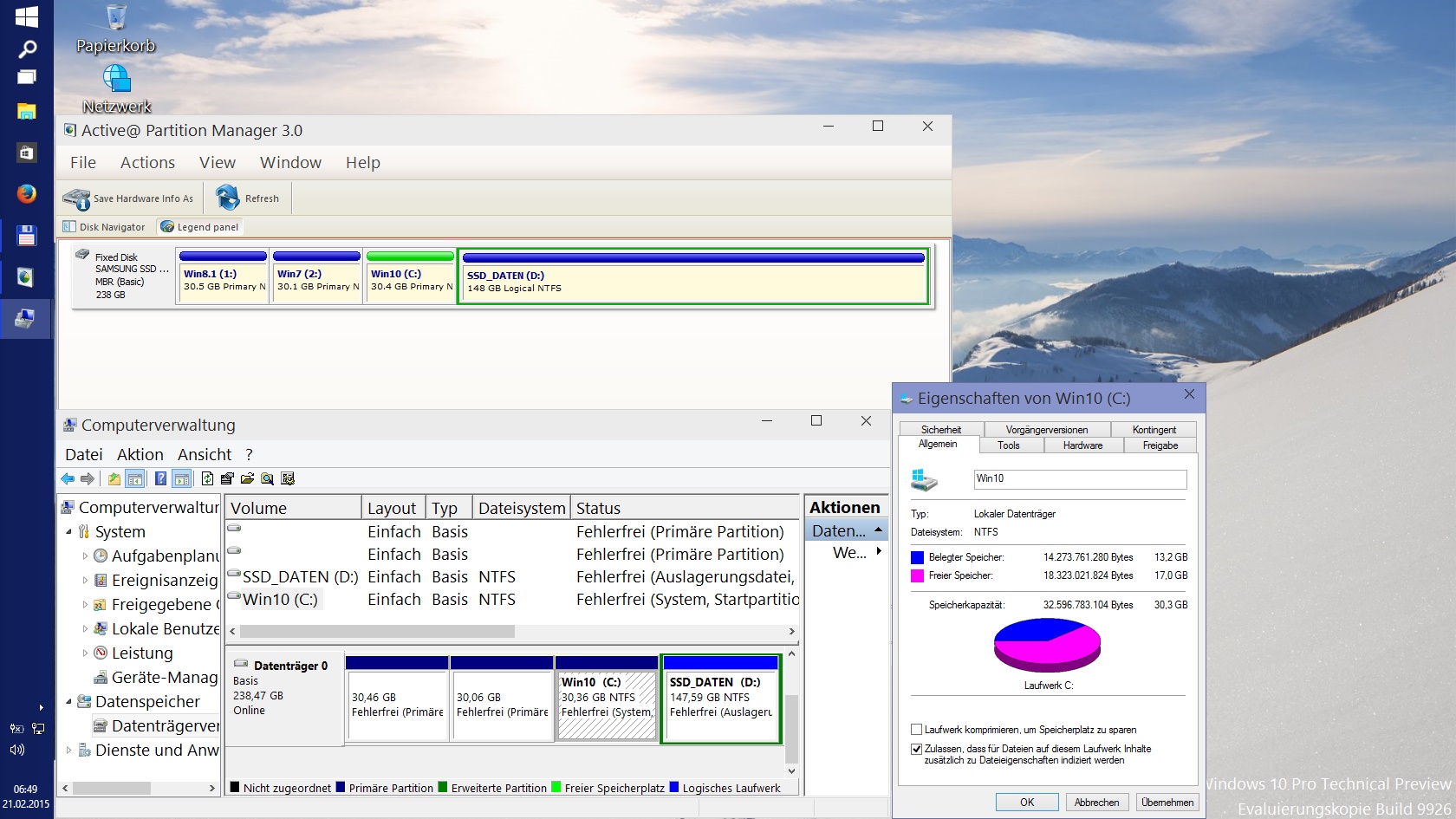Switch to the Tools tab in properties dialog
Viewport: 1456px width, 819px height.
(1009, 445)
